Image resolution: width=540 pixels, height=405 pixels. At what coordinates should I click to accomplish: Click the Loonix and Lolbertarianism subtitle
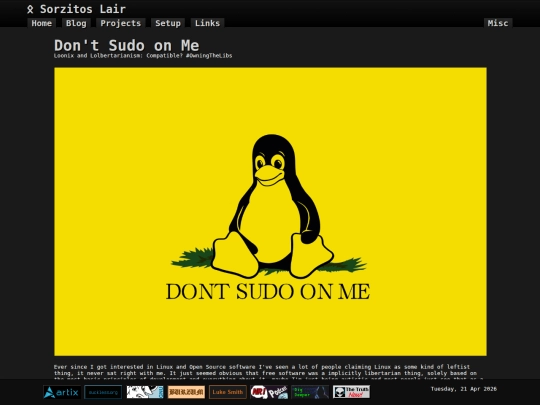pyautogui.click(x=143, y=55)
